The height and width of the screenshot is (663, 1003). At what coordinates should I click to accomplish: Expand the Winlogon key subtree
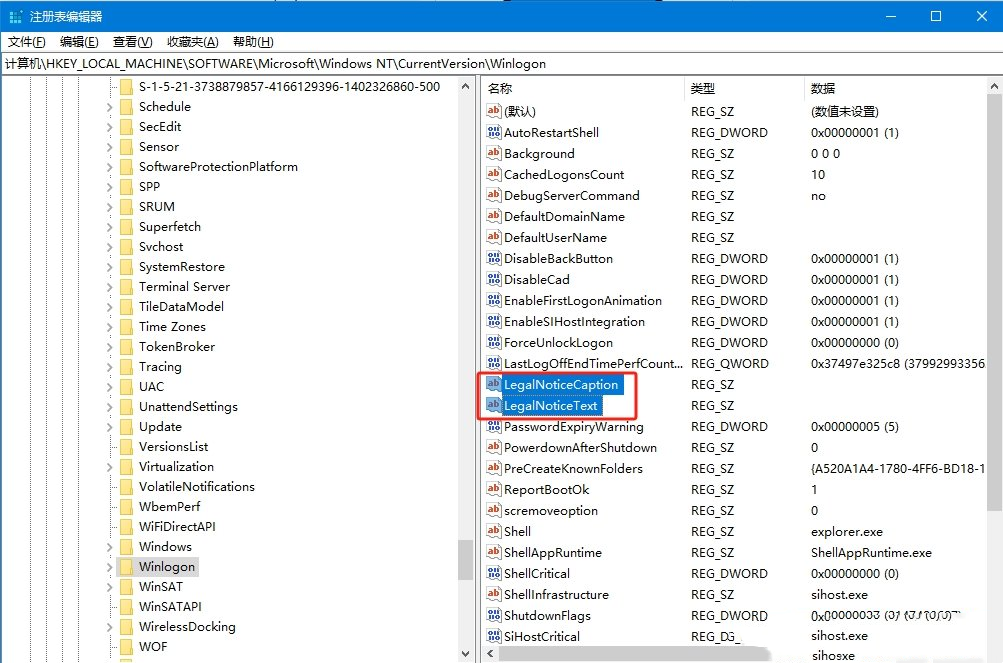coord(109,567)
